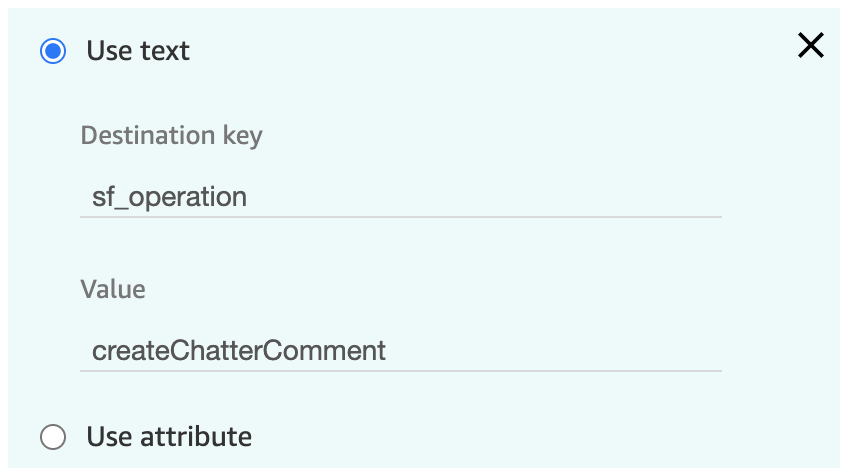Screen dimensions: 848x476
Task: Select the Use attribute radio button
Action: pos(53,437)
